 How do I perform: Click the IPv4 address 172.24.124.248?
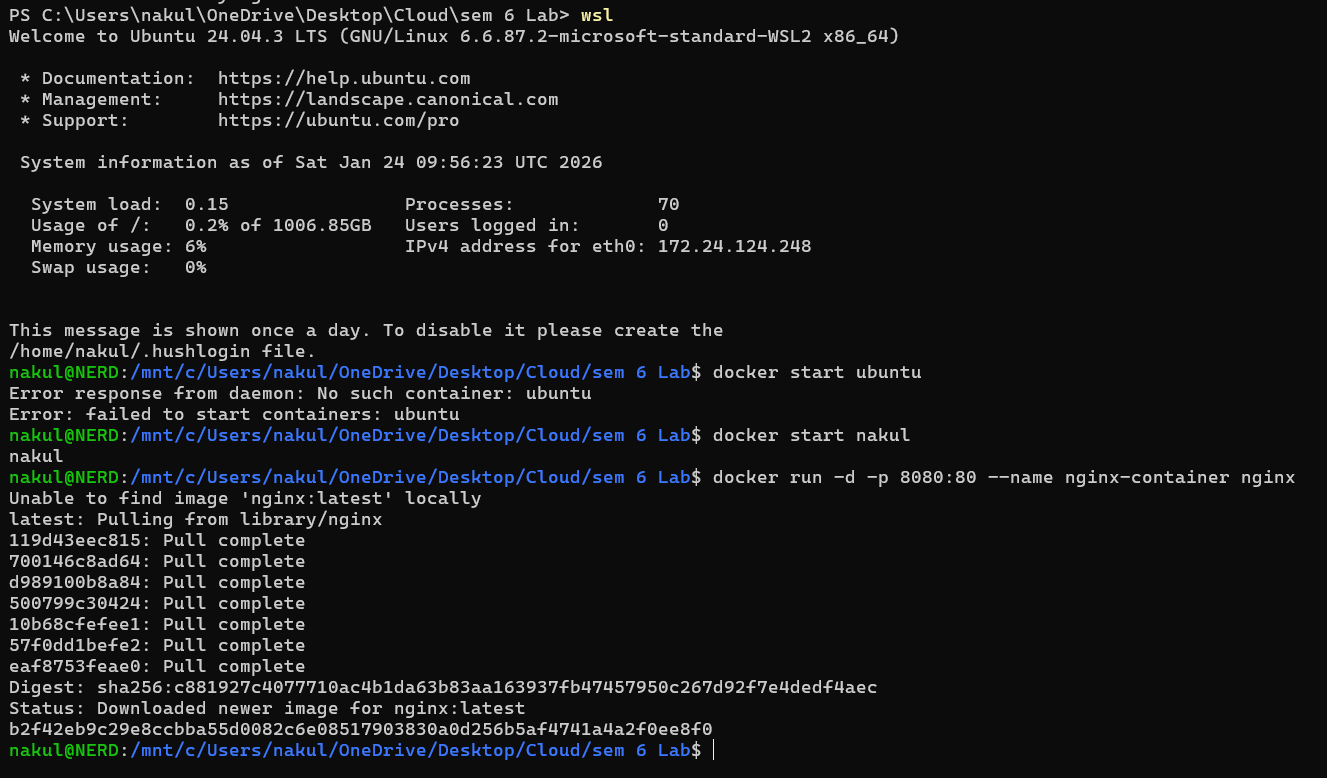pyautogui.click(x=734, y=246)
